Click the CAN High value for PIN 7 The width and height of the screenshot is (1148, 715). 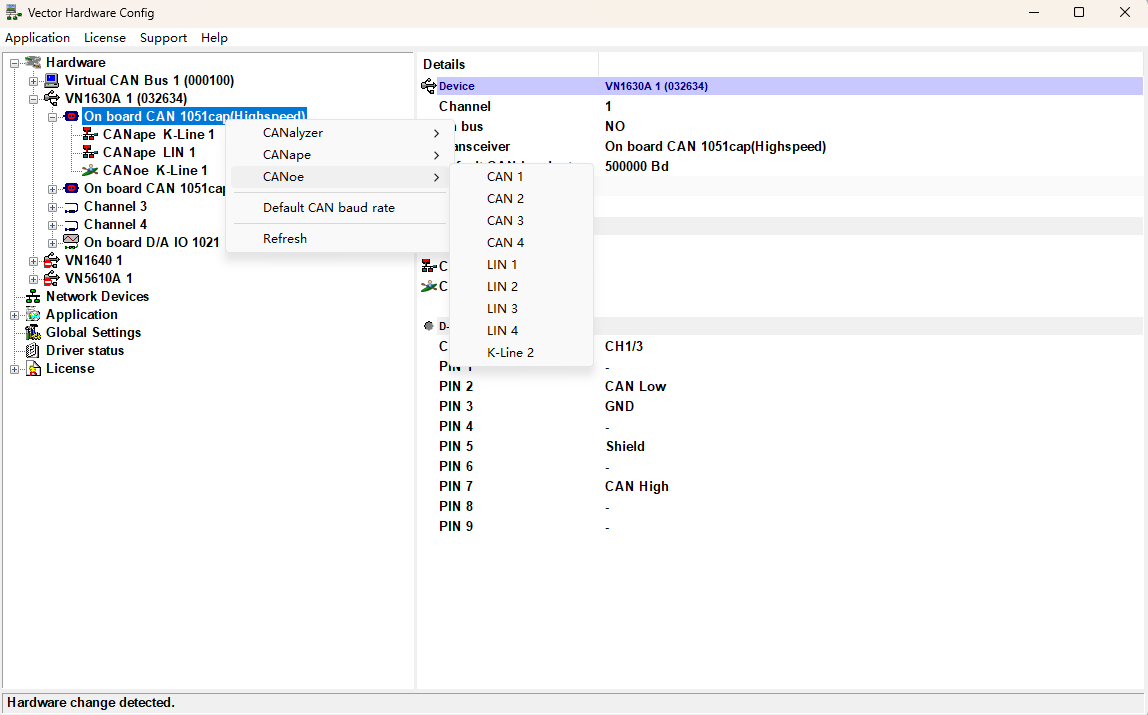[637, 487]
